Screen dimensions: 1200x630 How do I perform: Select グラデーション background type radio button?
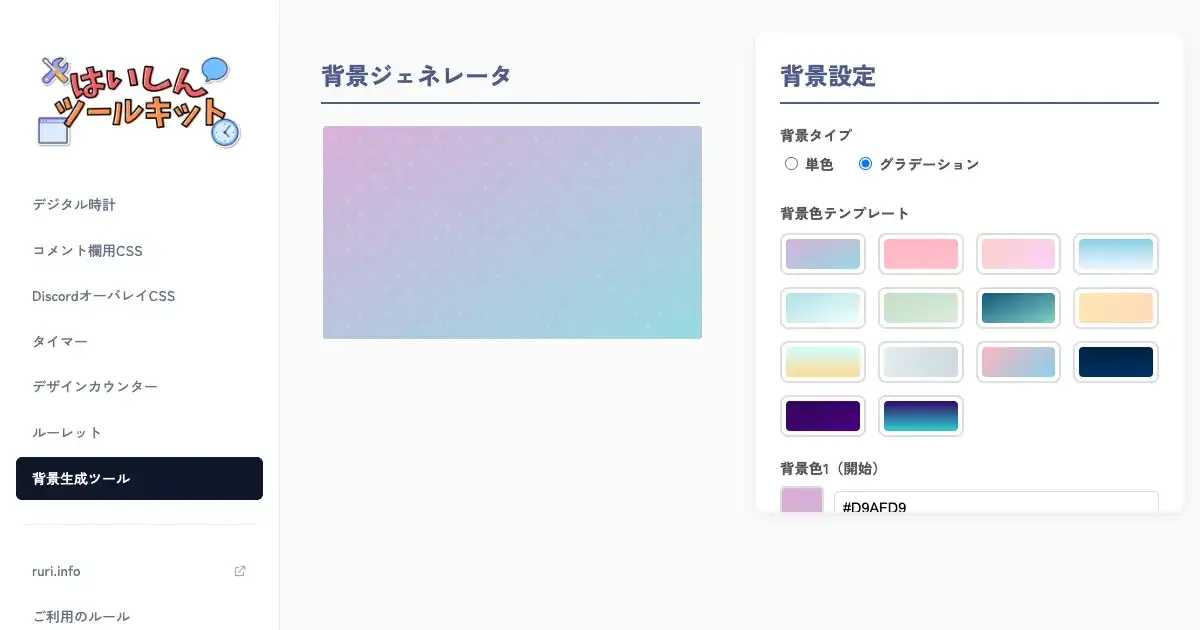[x=865, y=164]
